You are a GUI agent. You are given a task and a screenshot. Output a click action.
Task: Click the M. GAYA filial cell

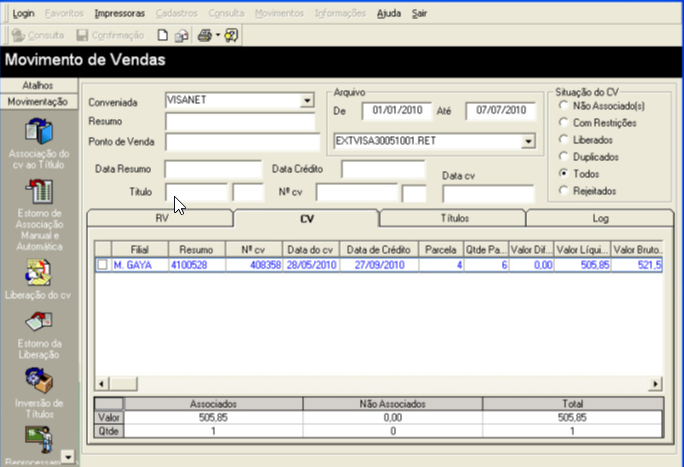coord(140,265)
